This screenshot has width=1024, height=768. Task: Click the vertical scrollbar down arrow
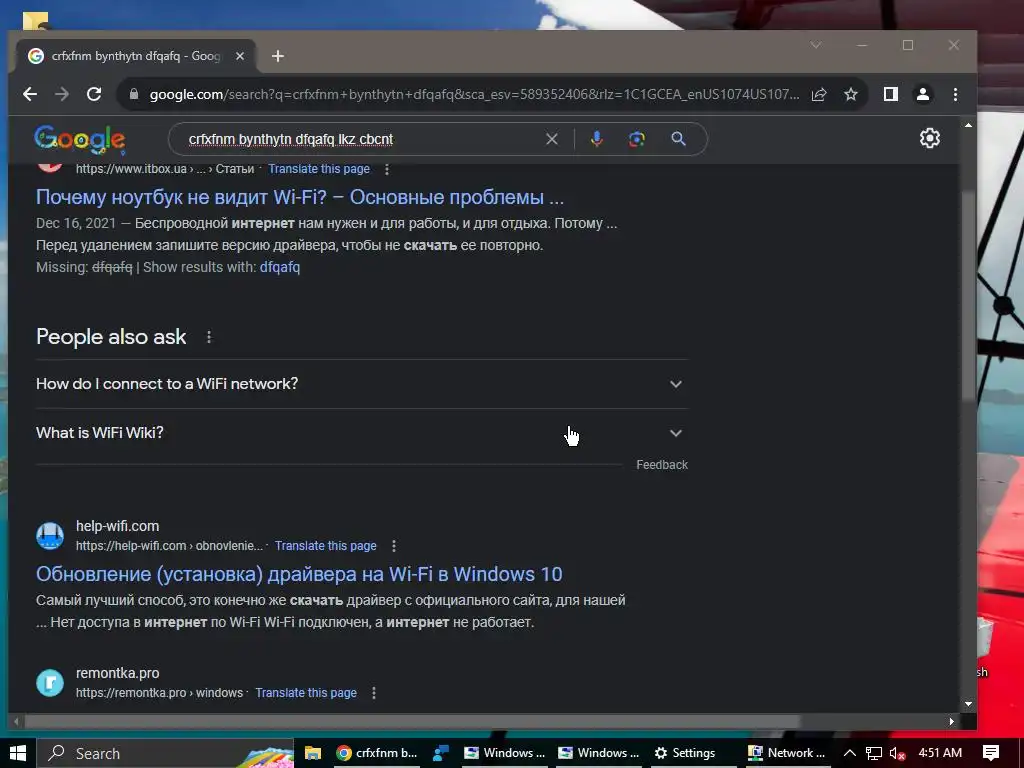(968, 704)
